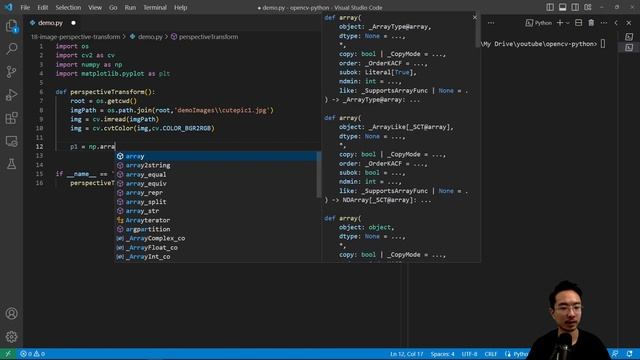640x360 pixels.
Task: Open notifications bell in status bar
Action: pyautogui.click(x=629, y=354)
